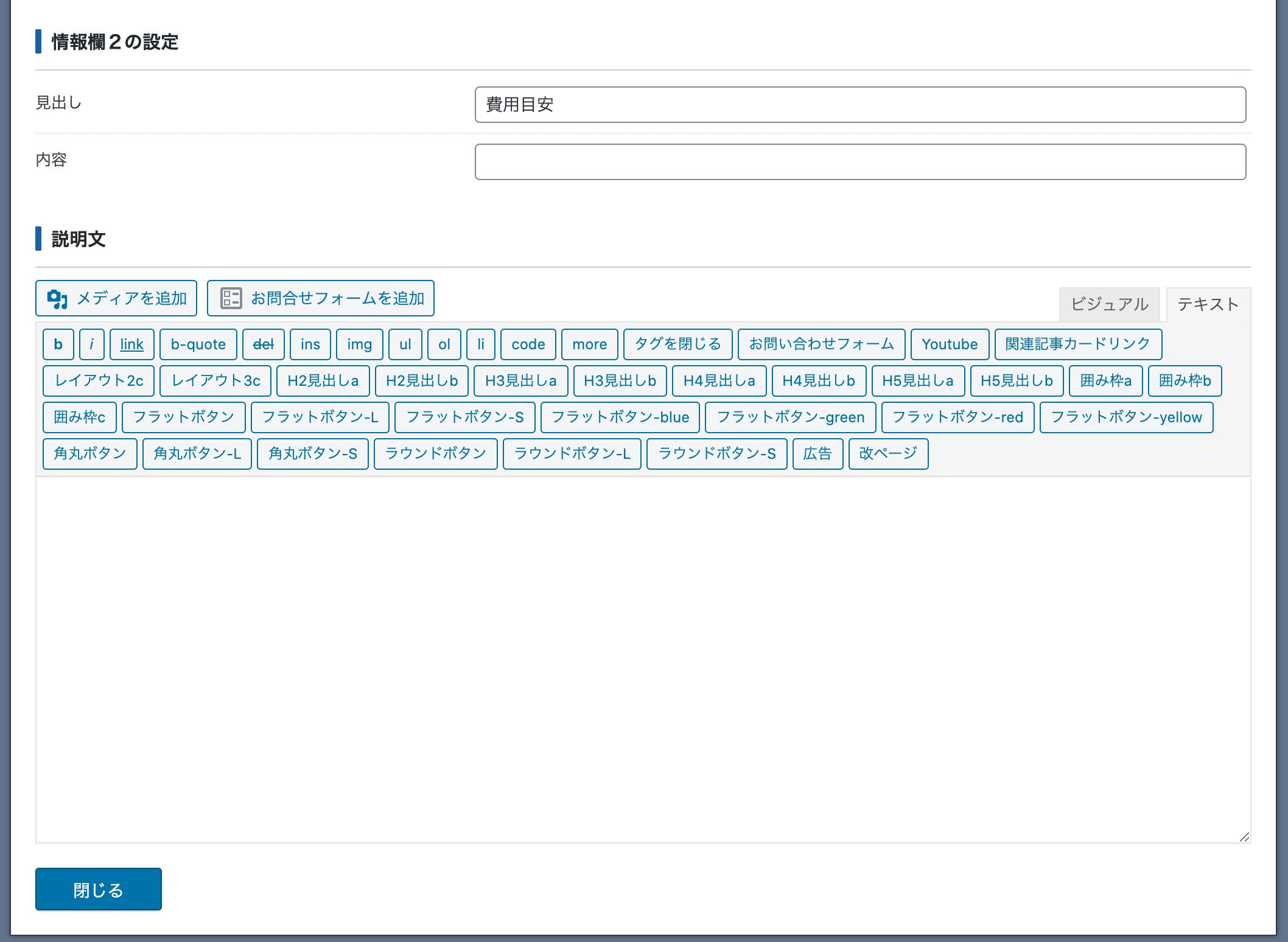Insert b-quote blockquote tag

[x=198, y=344]
